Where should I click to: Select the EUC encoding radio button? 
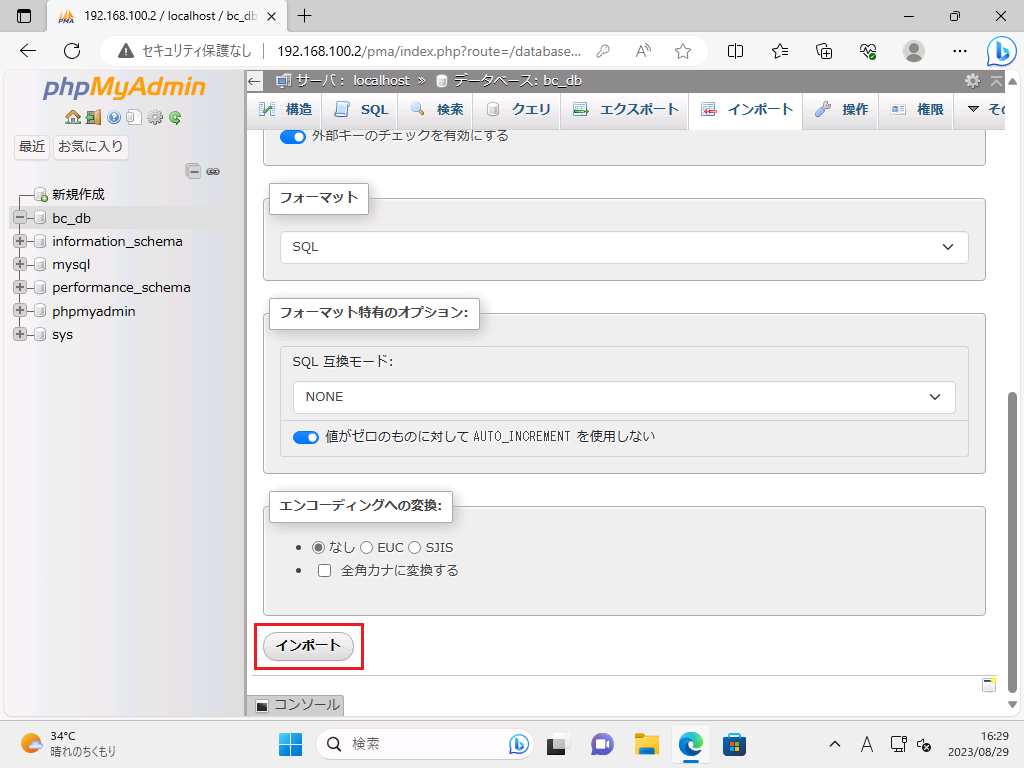click(x=366, y=548)
